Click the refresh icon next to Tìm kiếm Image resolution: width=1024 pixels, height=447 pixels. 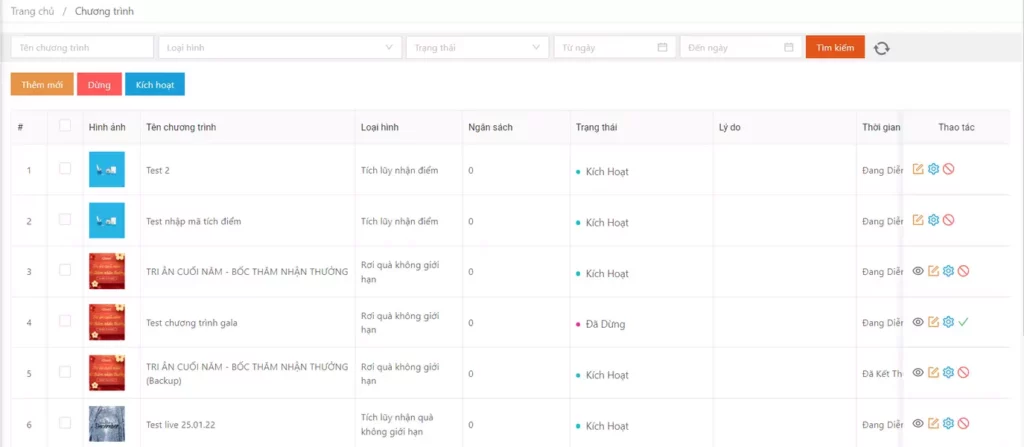pyautogui.click(x=881, y=48)
